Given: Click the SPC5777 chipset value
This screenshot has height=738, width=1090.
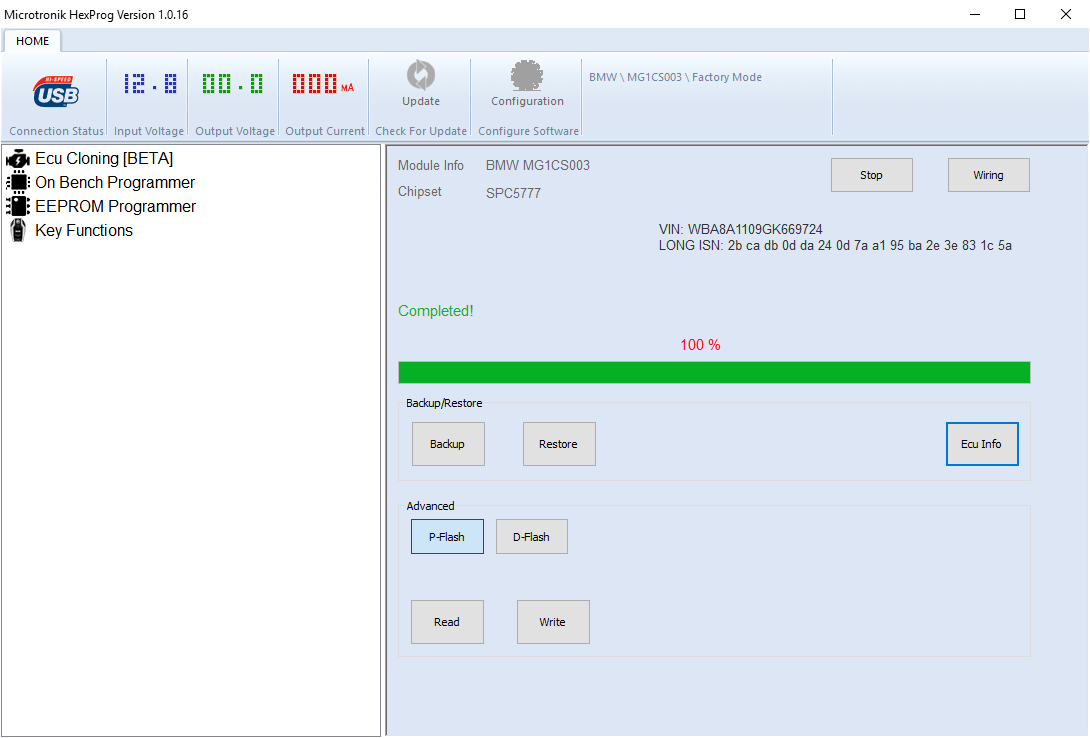Looking at the screenshot, I should pos(513,193).
